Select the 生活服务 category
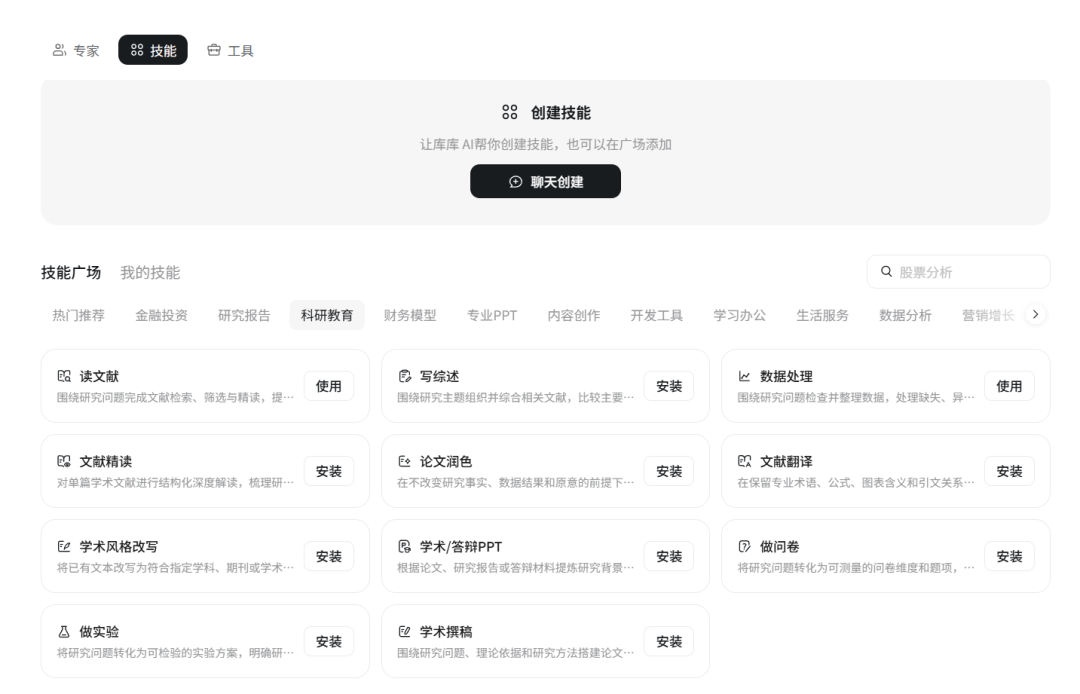This screenshot has height=694, width=1080. click(822, 315)
